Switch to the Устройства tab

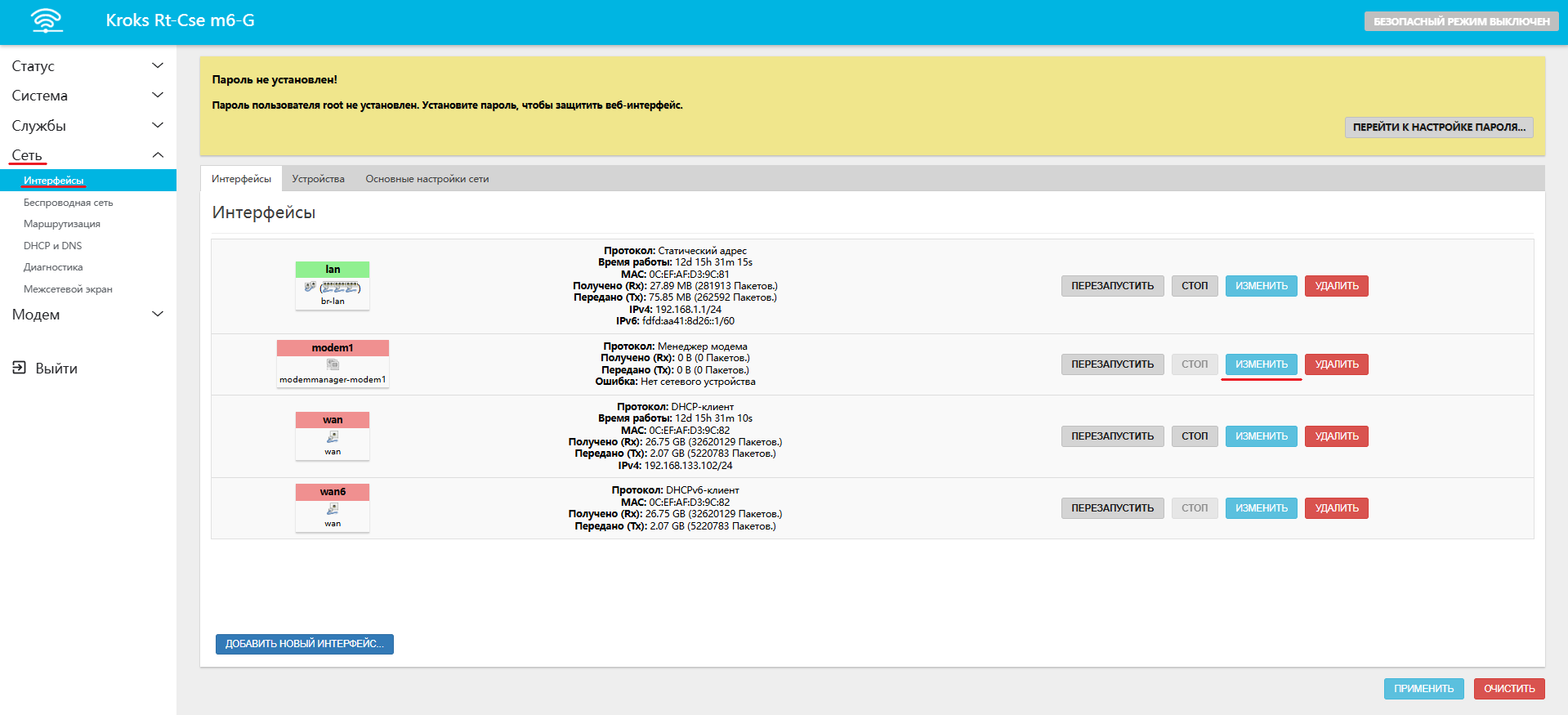(318, 179)
